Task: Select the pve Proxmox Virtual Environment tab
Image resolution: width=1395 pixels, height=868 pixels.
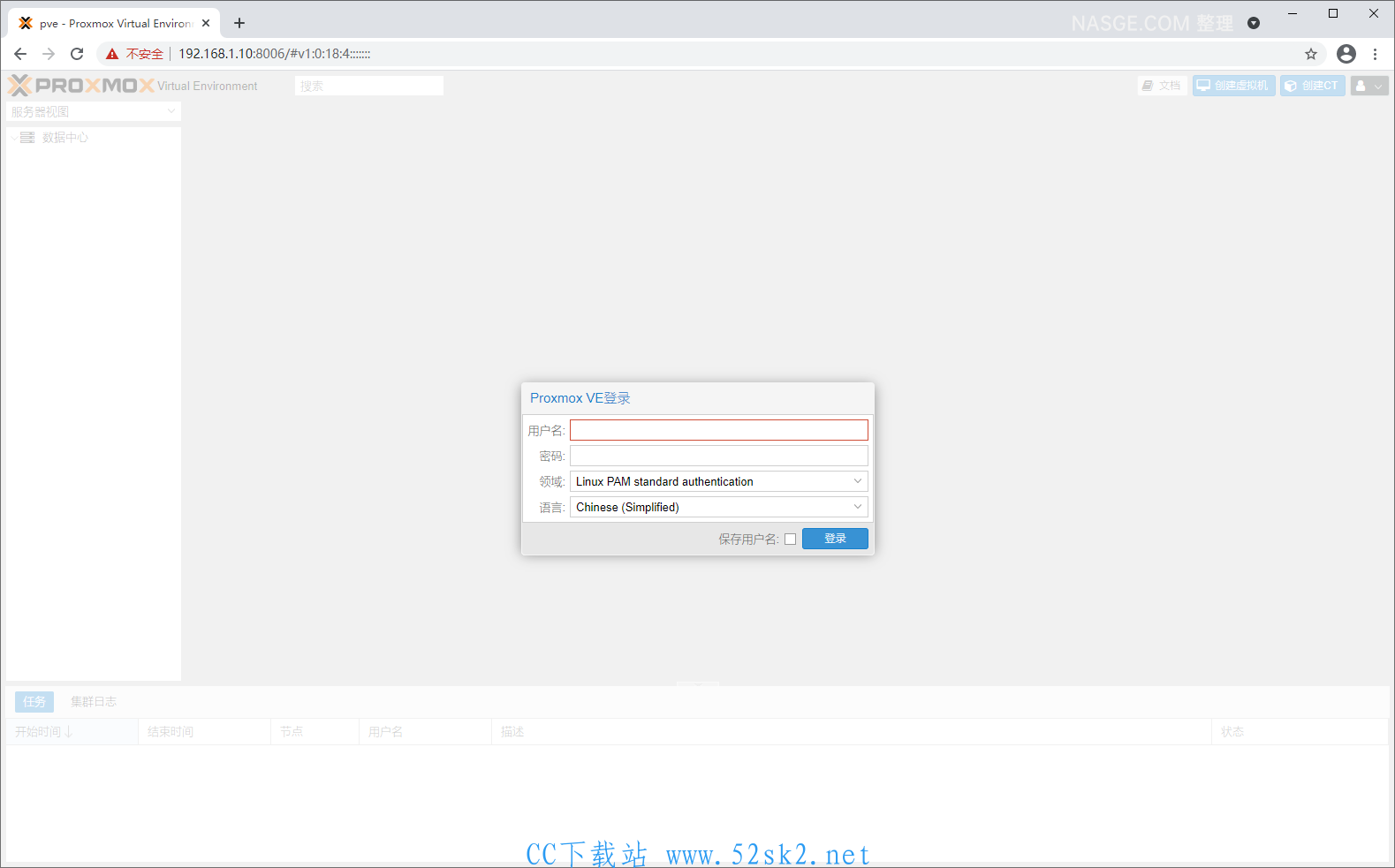Action: pyautogui.click(x=114, y=24)
